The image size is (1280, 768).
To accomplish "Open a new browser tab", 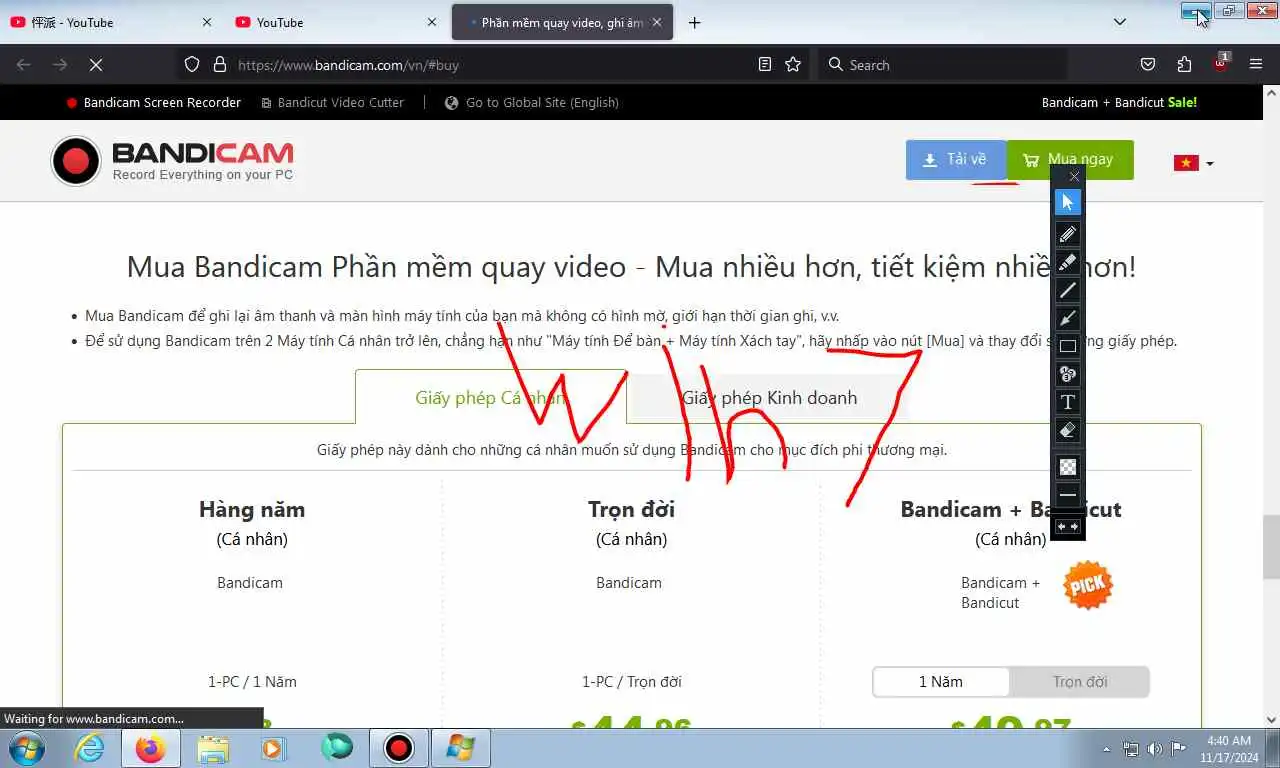I will 694,22.
